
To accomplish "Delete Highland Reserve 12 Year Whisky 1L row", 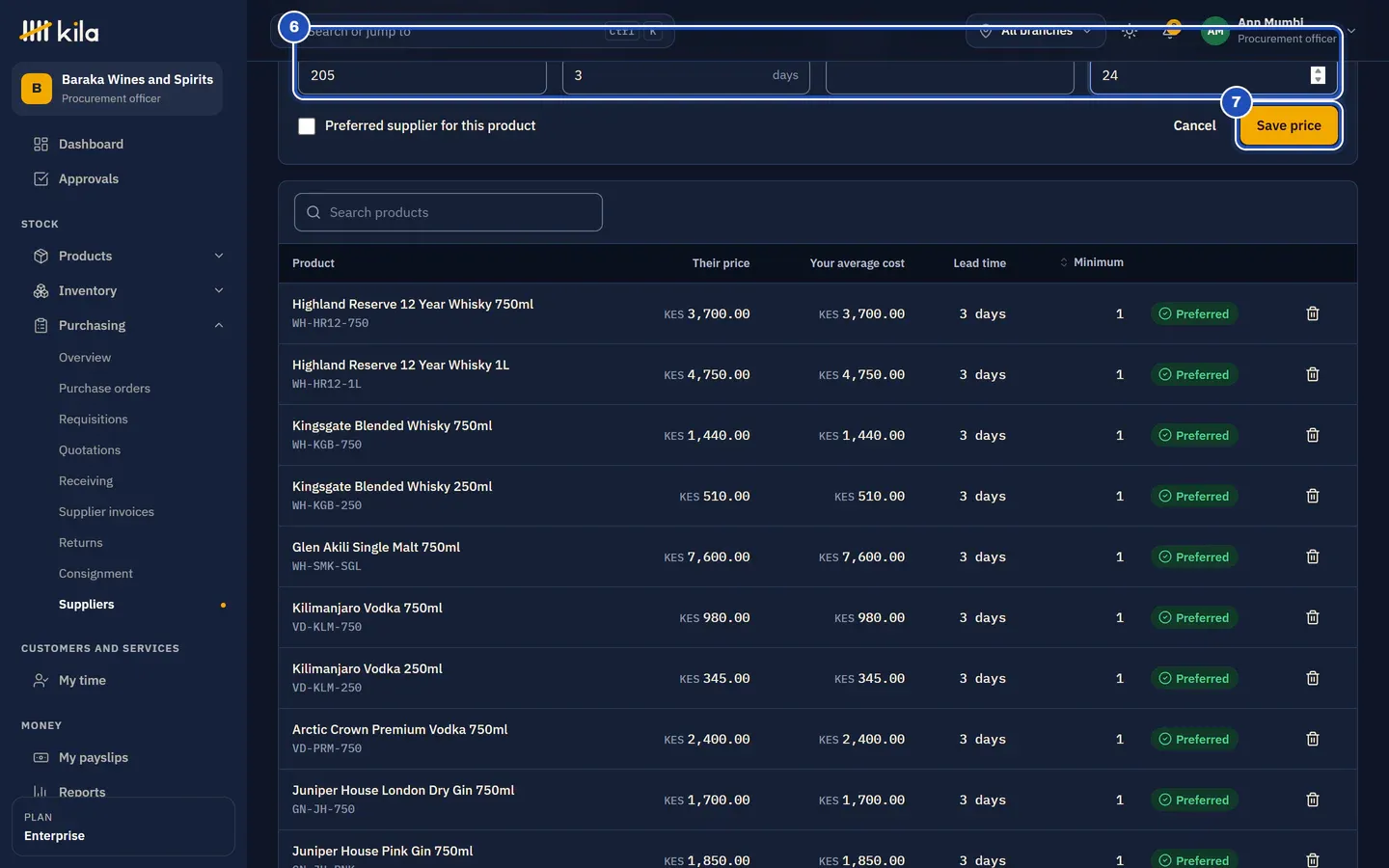I will 1312,374.
